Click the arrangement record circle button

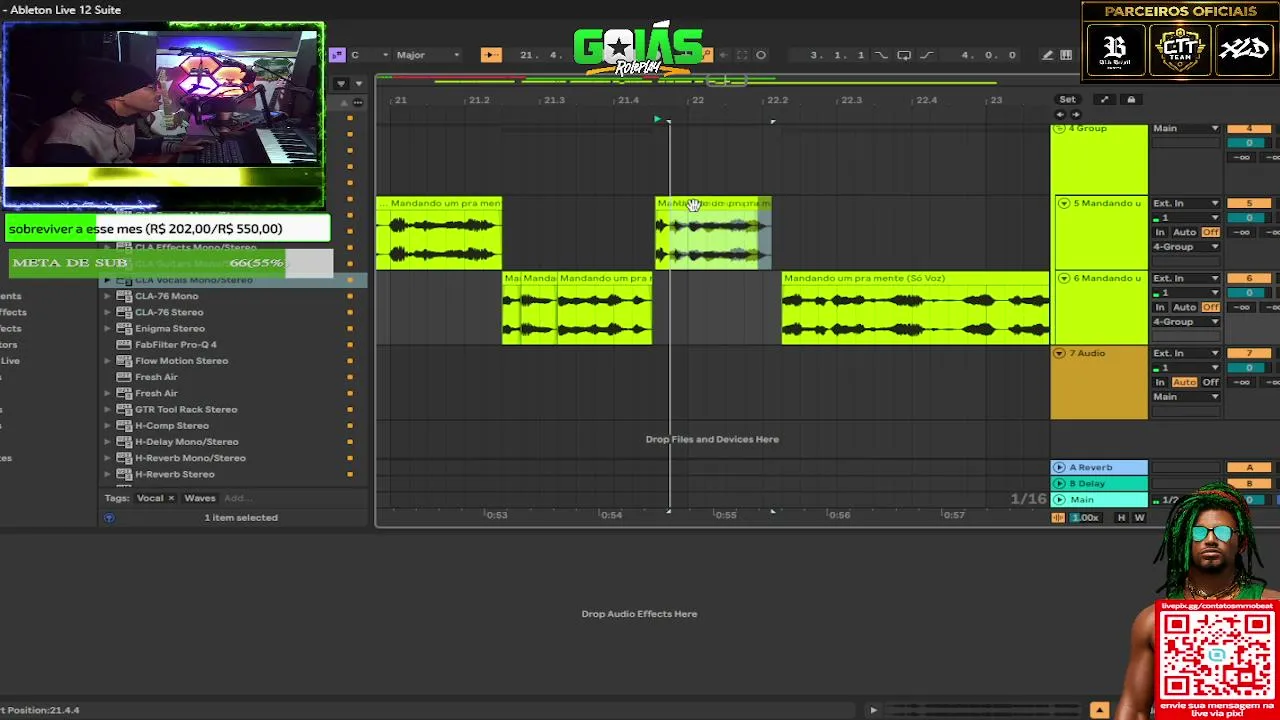[x=761, y=55]
